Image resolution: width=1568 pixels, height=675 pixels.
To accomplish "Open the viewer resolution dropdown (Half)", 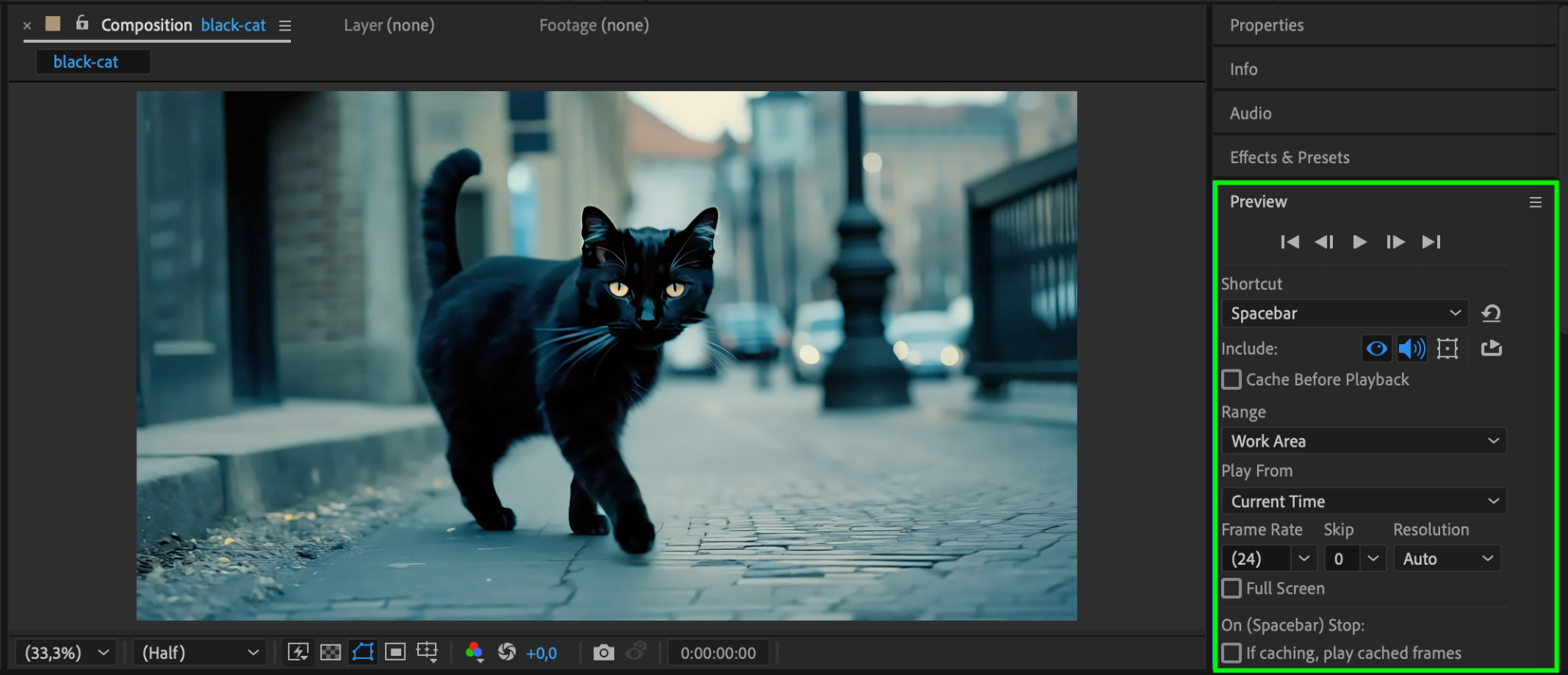I will coord(200,653).
